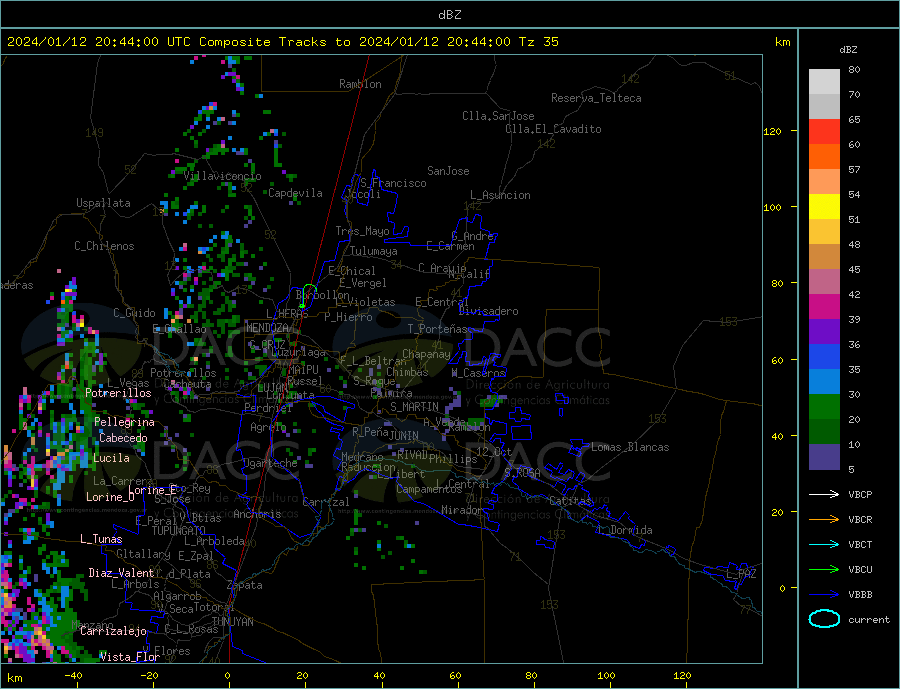The image size is (900, 689).
Task: Click the L_Dormida label
Action: point(625,530)
